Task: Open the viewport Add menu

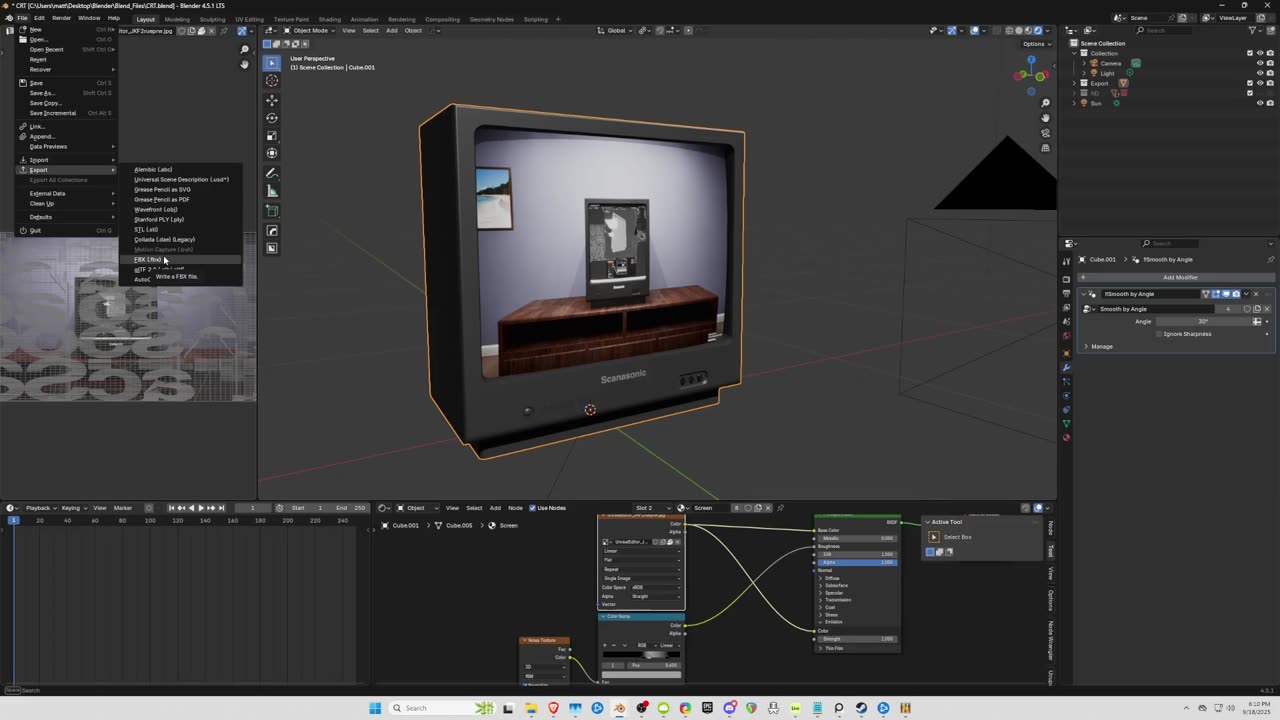Action: click(391, 30)
